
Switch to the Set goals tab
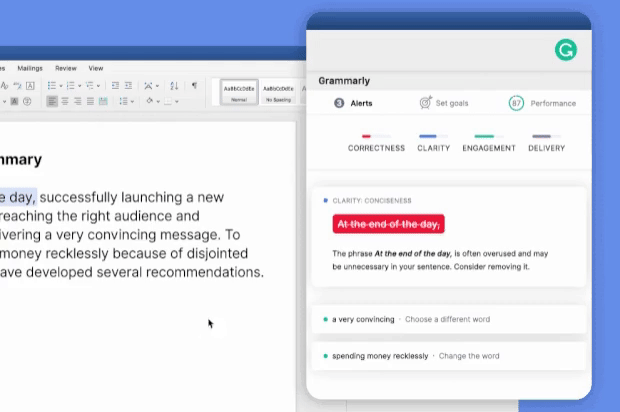444,103
